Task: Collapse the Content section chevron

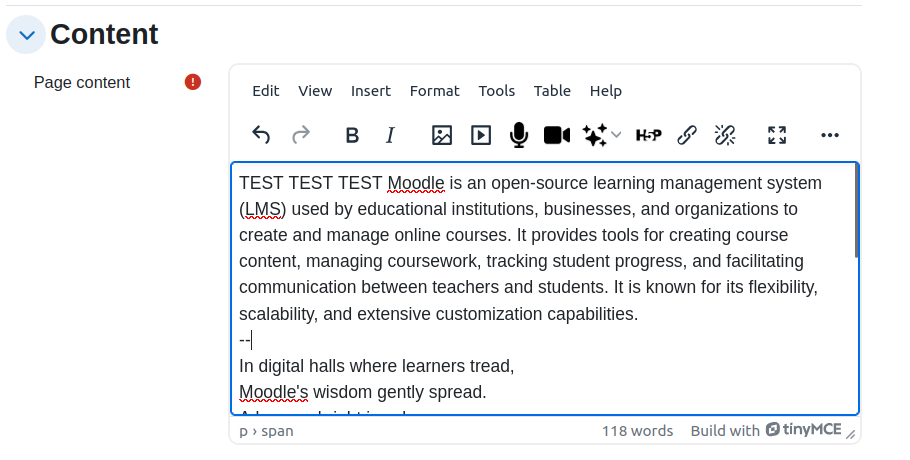Action: pyautogui.click(x=26, y=35)
